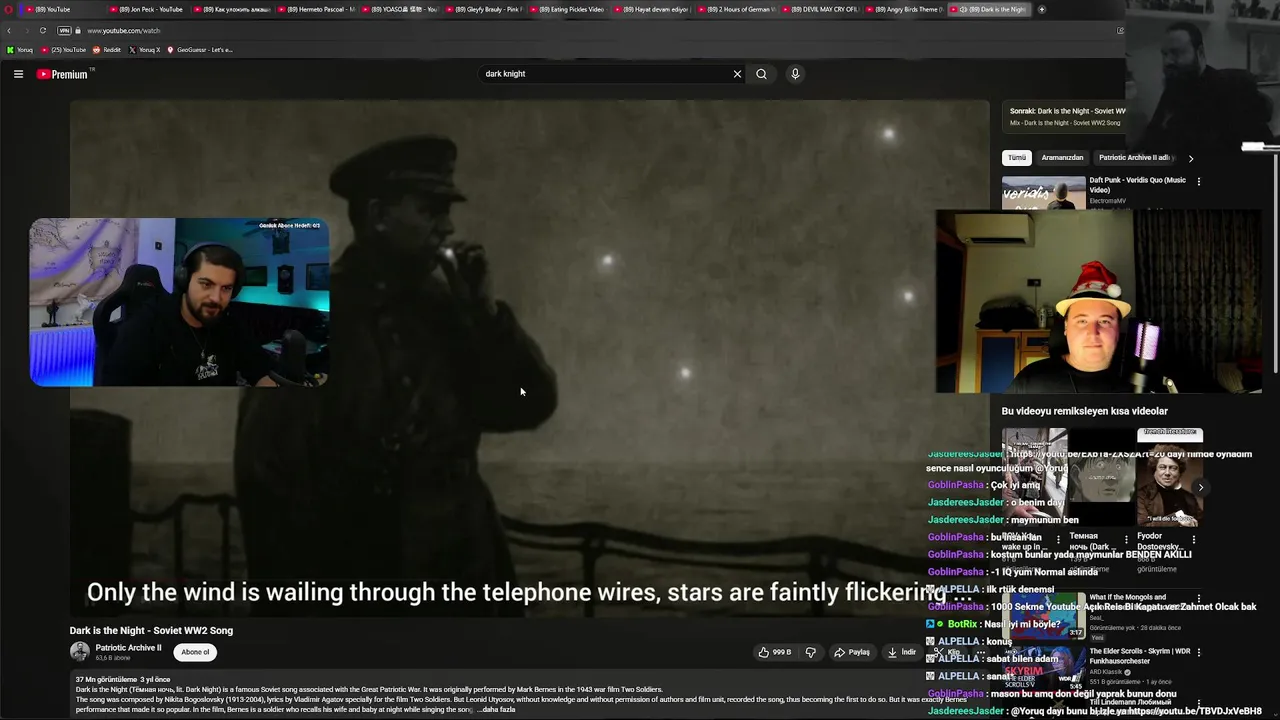The width and height of the screenshot is (1280, 720).
Task: Select the Tümü filter chip
Action: tap(1017, 158)
